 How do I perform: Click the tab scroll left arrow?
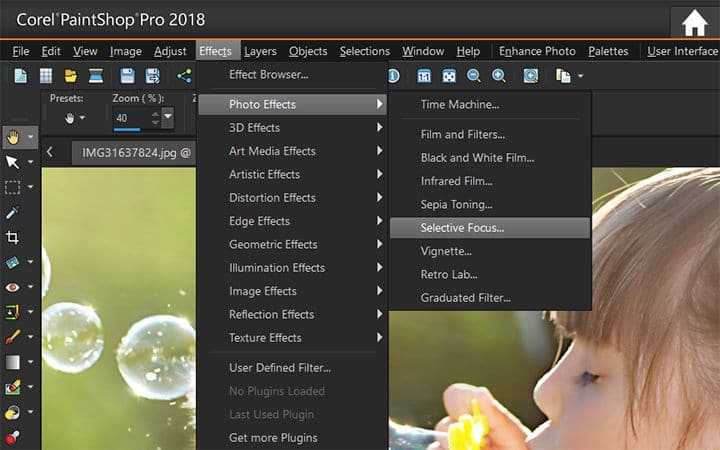coord(50,152)
